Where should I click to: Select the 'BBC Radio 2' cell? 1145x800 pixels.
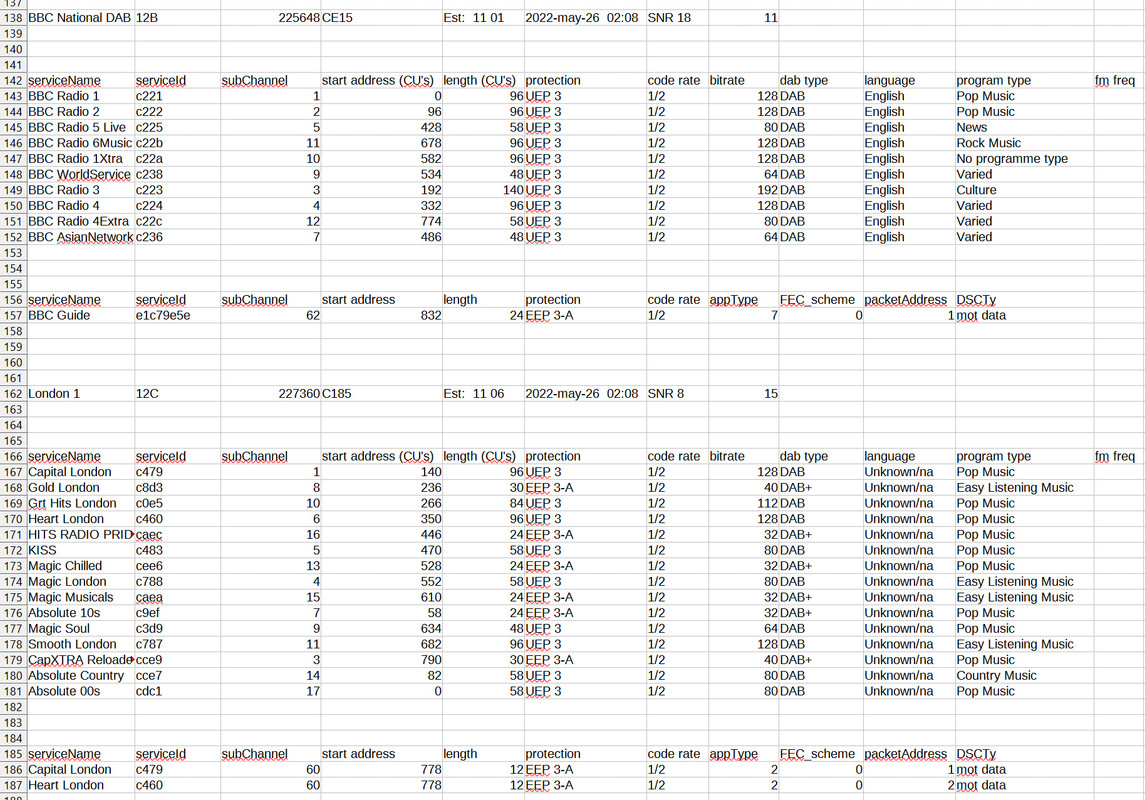(80, 112)
